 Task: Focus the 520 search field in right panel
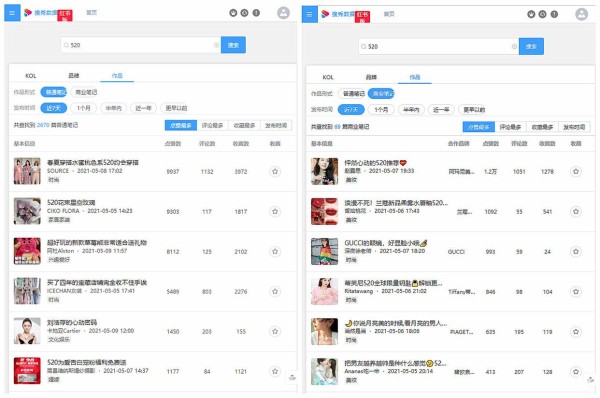(x=439, y=47)
